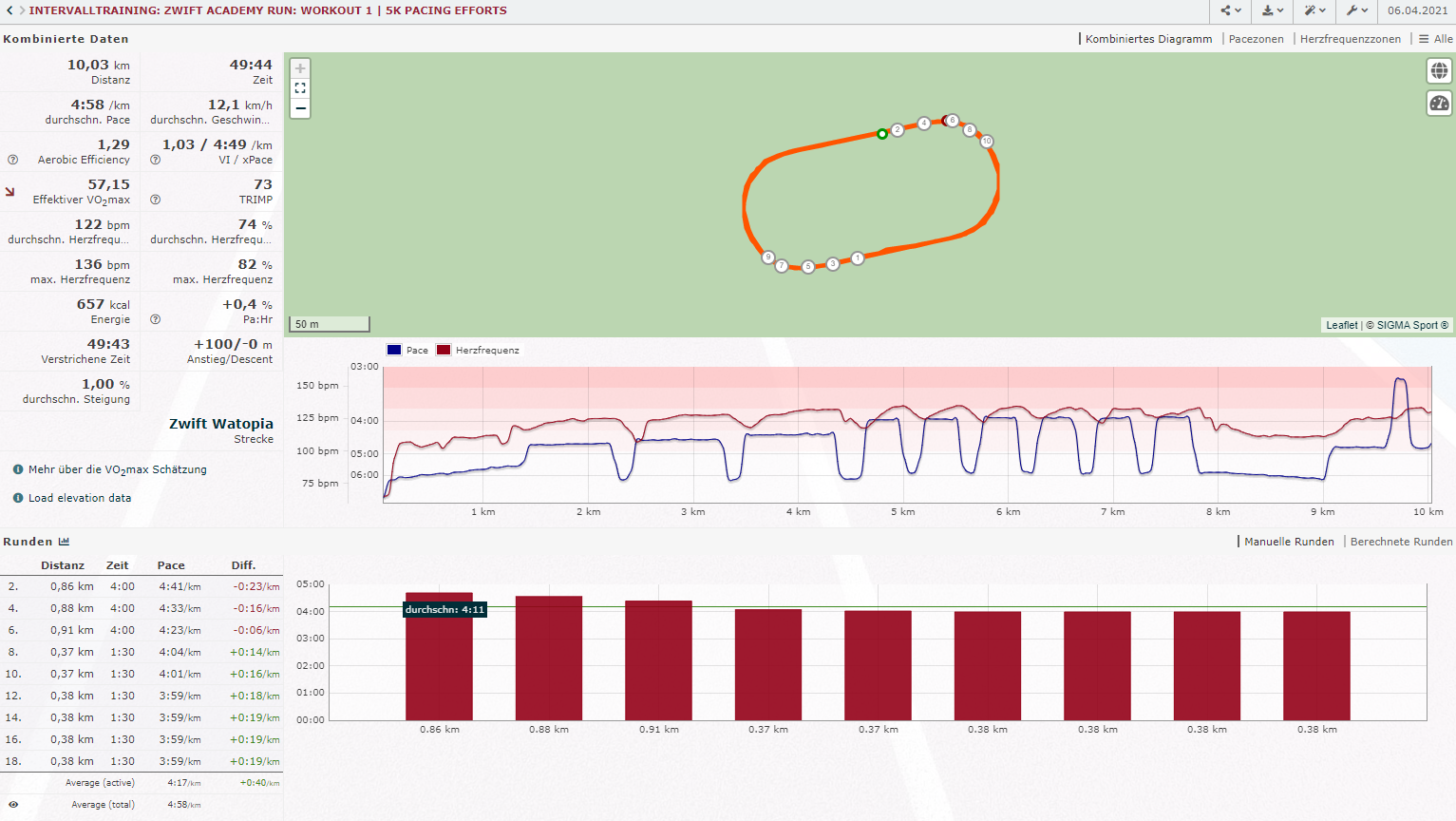The image size is (1456, 821).
Task: Click the speedometer icon on the map
Action: (1439, 104)
